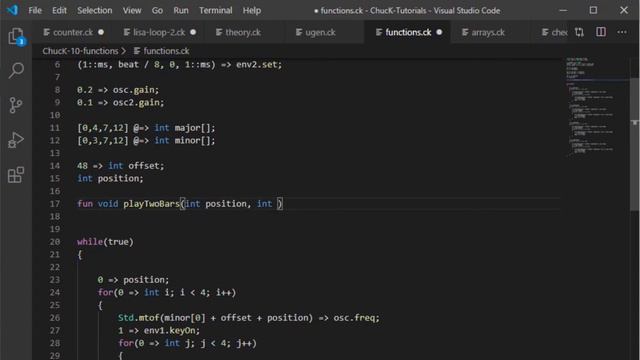This screenshot has width=640, height=360.
Task: Click the 'major[]' array declaration
Action: pyautogui.click(x=194, y=128)
